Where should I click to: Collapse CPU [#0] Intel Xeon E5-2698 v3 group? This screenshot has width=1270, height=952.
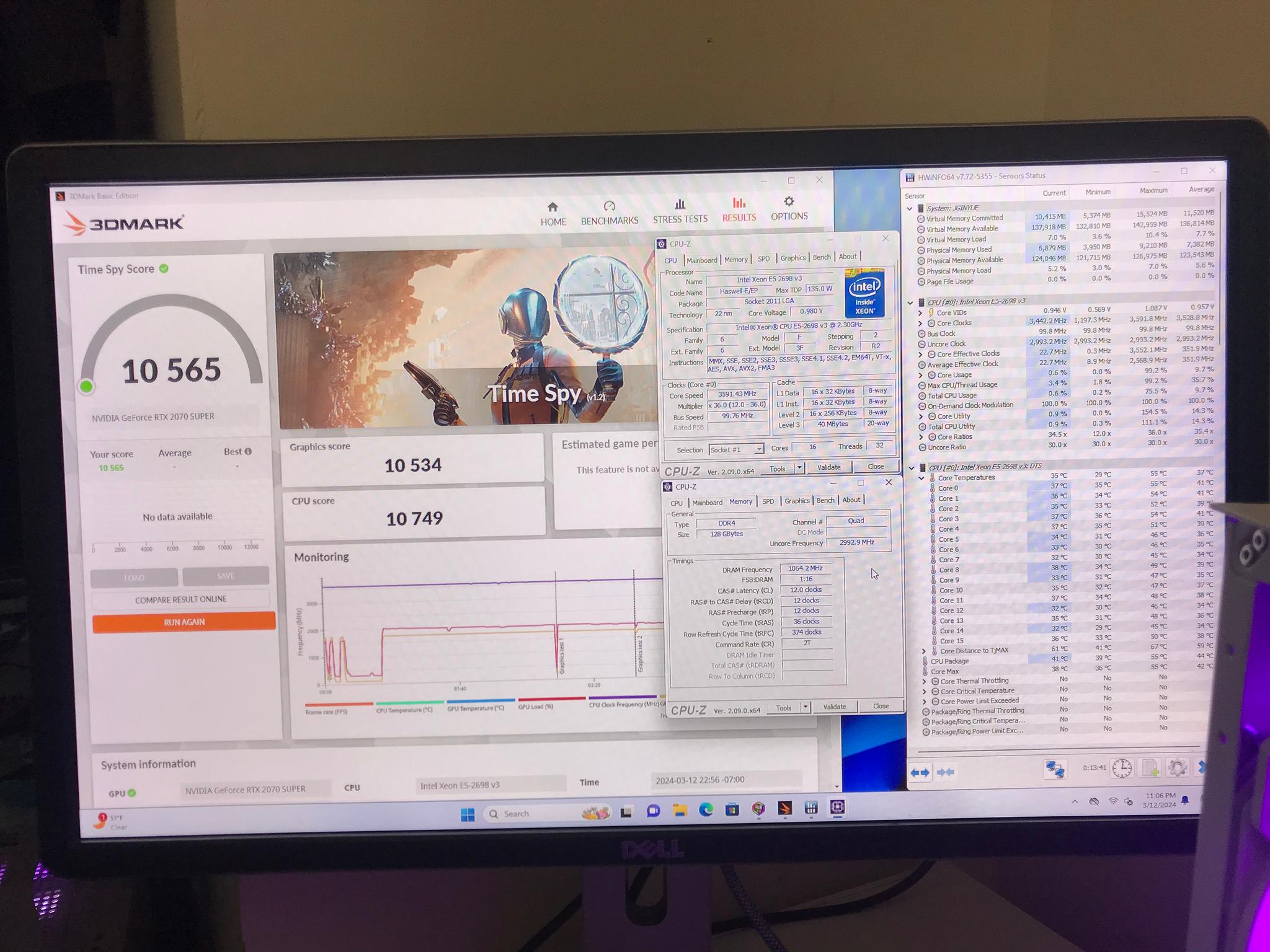[x=910, y=302]
